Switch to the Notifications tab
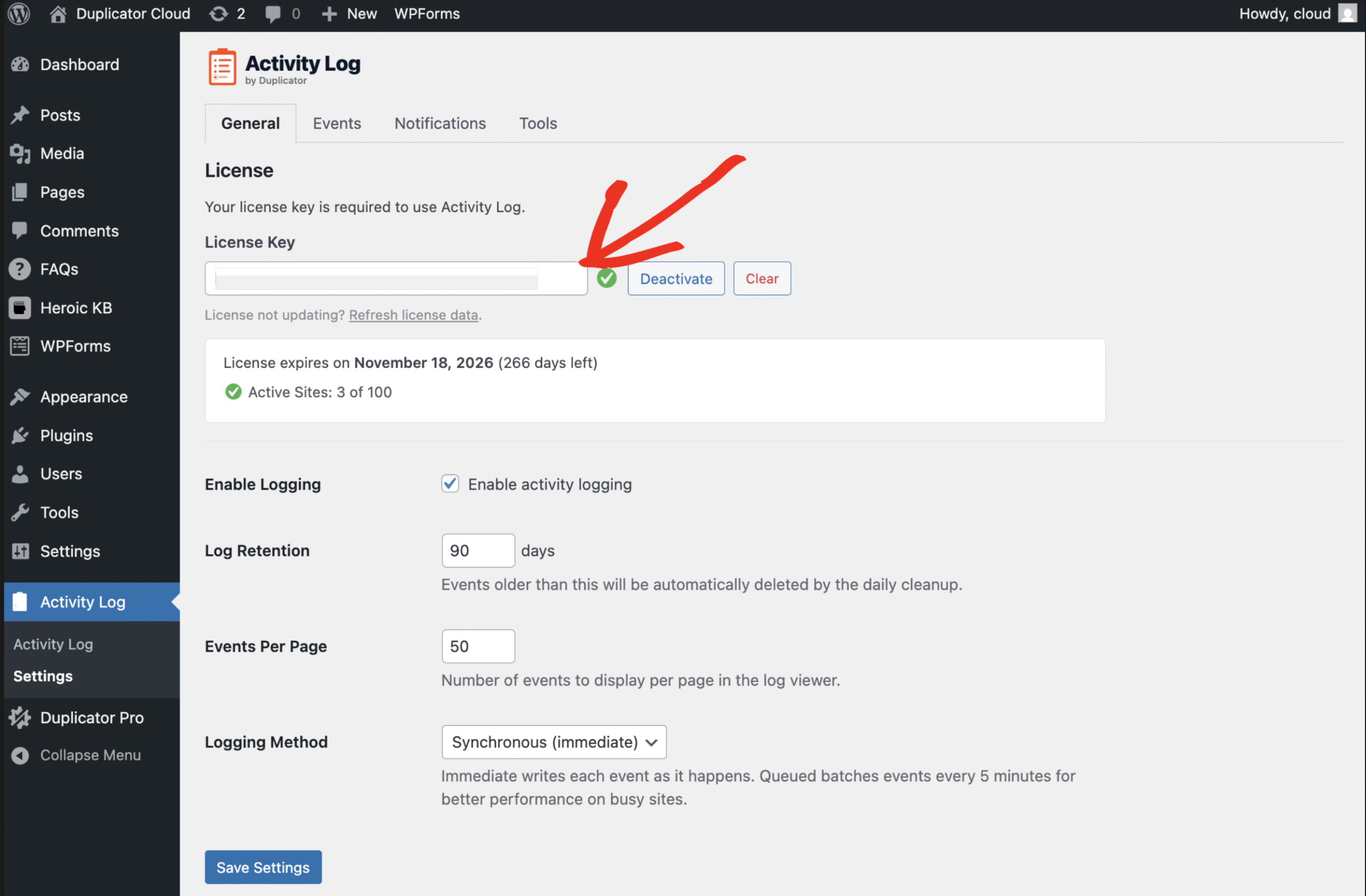The image size is (1366, 896). (x=440, y=123)
